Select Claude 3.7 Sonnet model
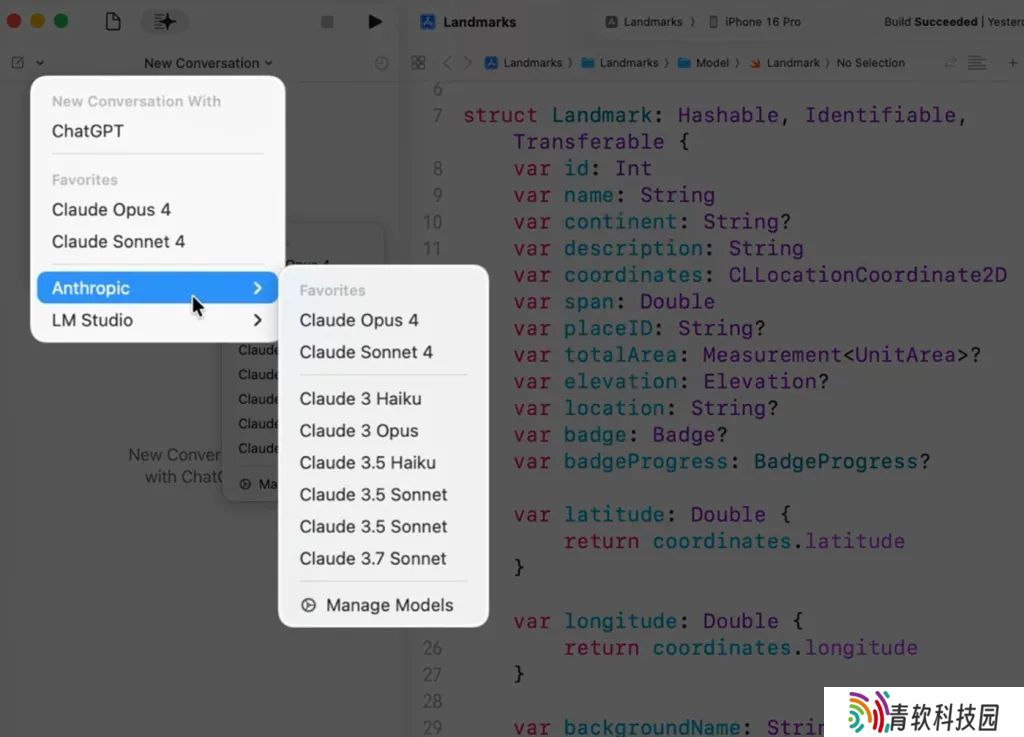This screenshot has width=1024, height=737. [373, 558]
